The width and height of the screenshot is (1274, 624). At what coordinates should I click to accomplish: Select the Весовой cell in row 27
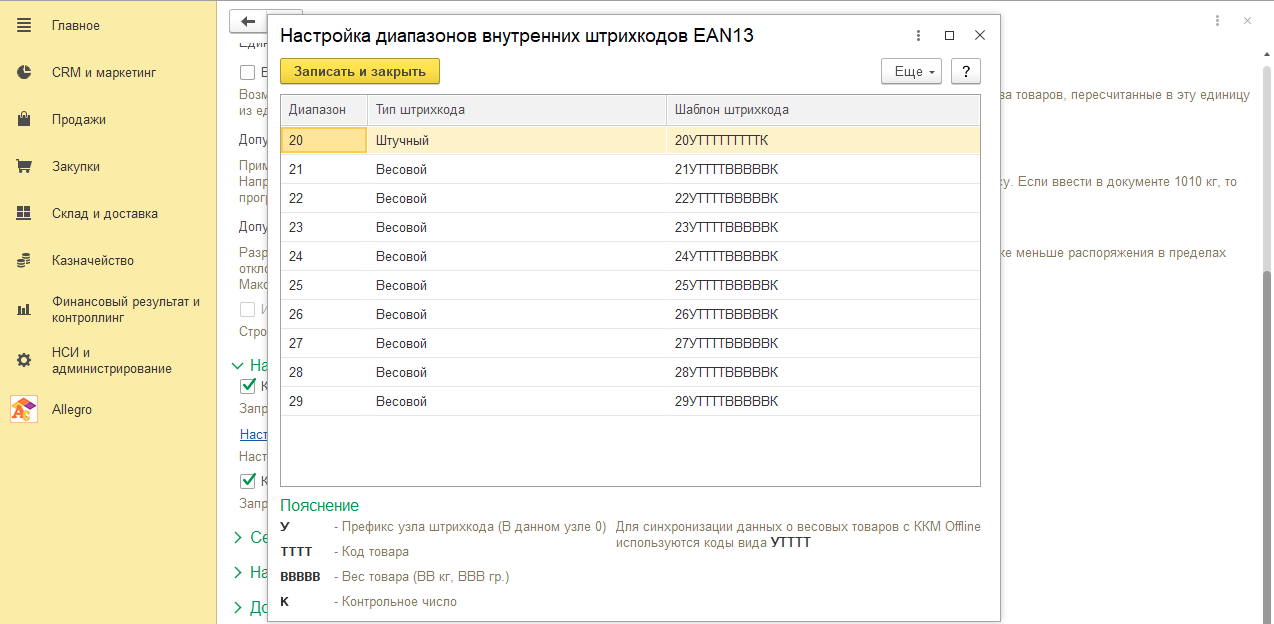517,344
